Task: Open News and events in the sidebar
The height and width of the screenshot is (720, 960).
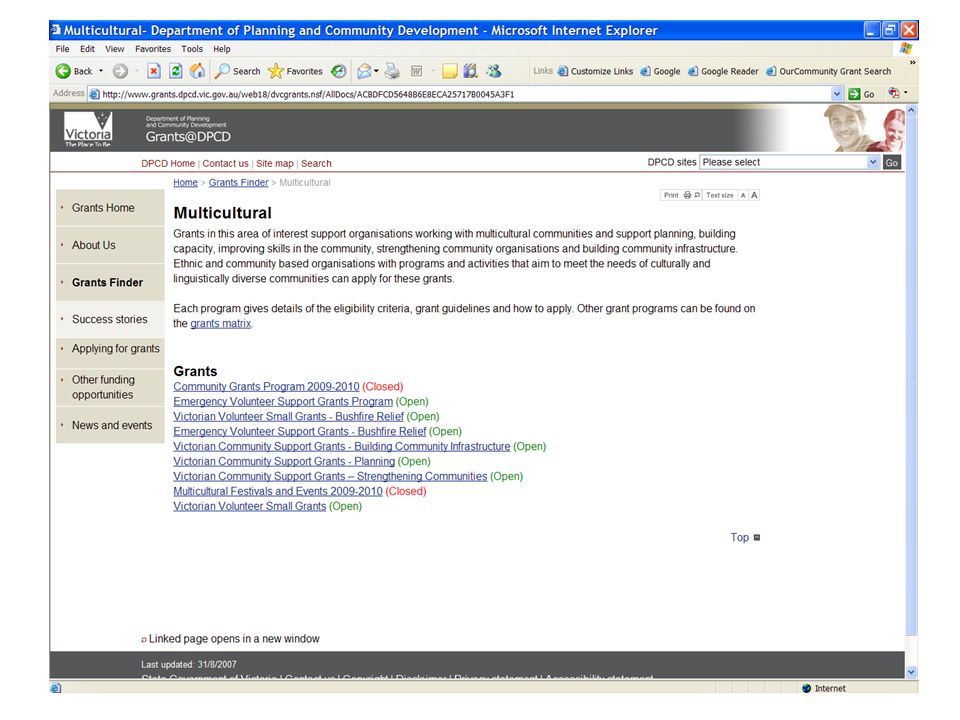Action: coord(112,426)
